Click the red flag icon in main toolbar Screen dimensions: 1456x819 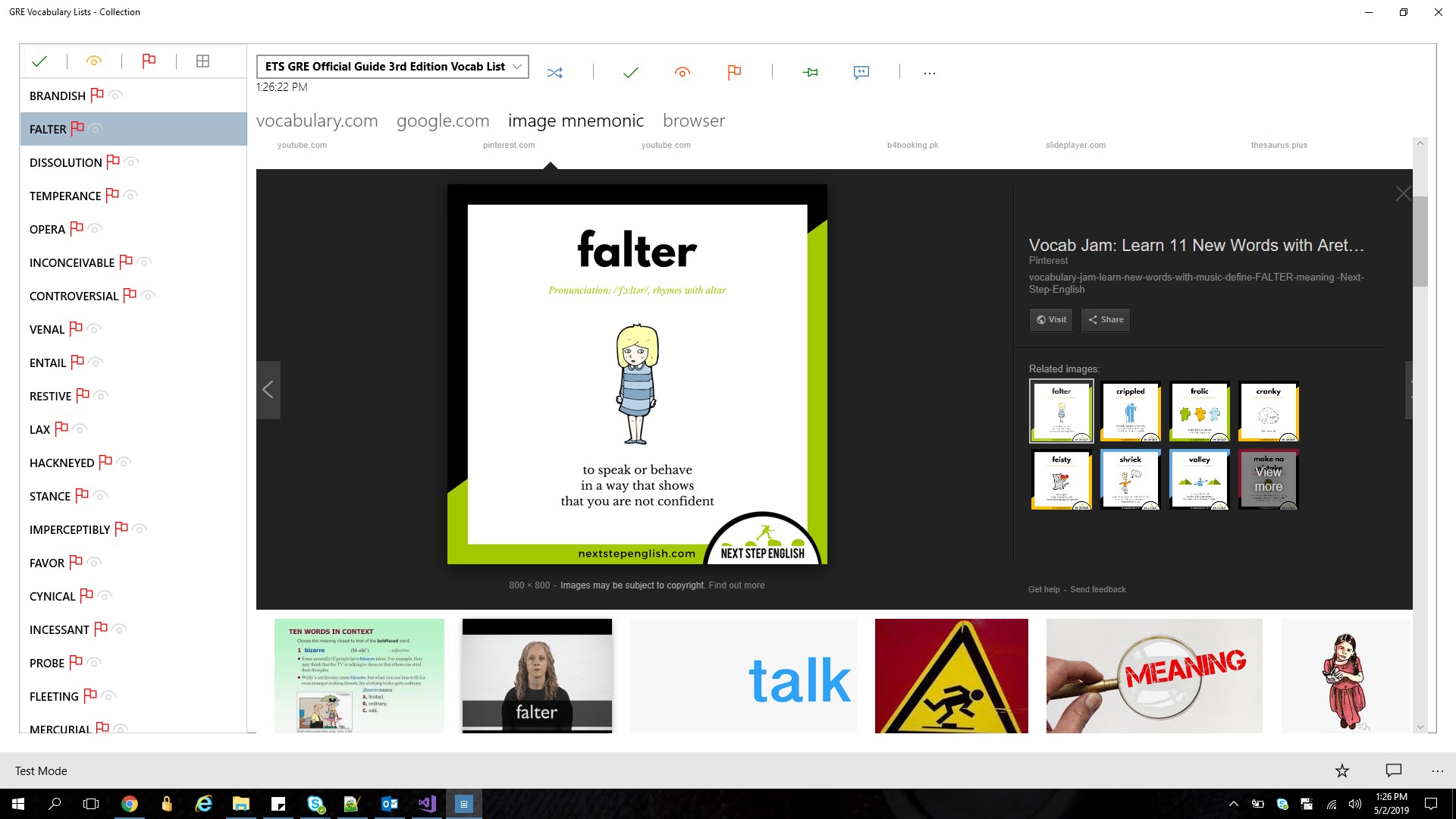[733, 73]
